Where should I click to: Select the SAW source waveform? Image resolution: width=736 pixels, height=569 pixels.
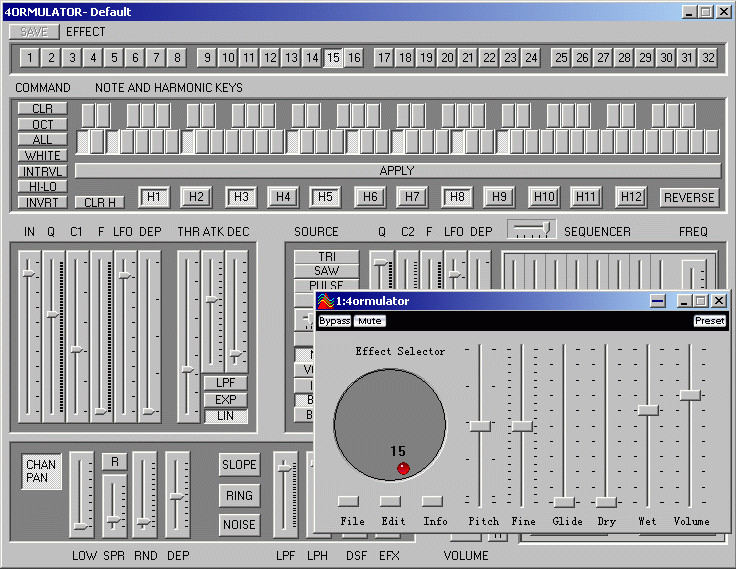pos(327,271)
